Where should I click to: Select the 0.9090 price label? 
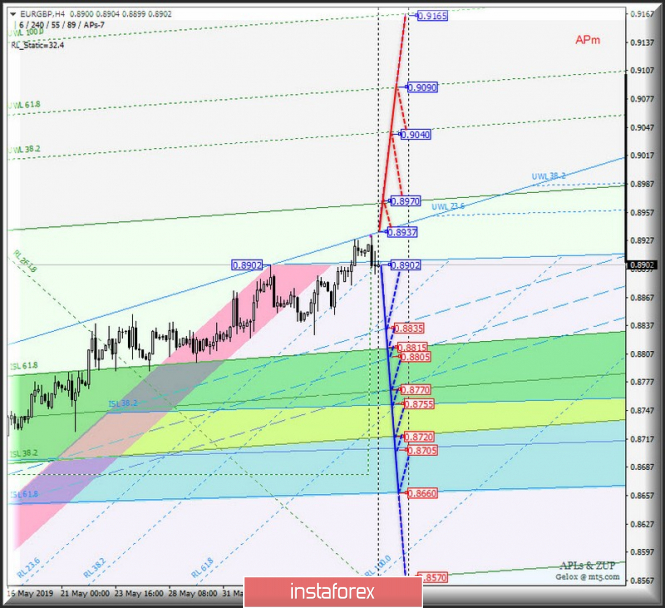[422, 87]
